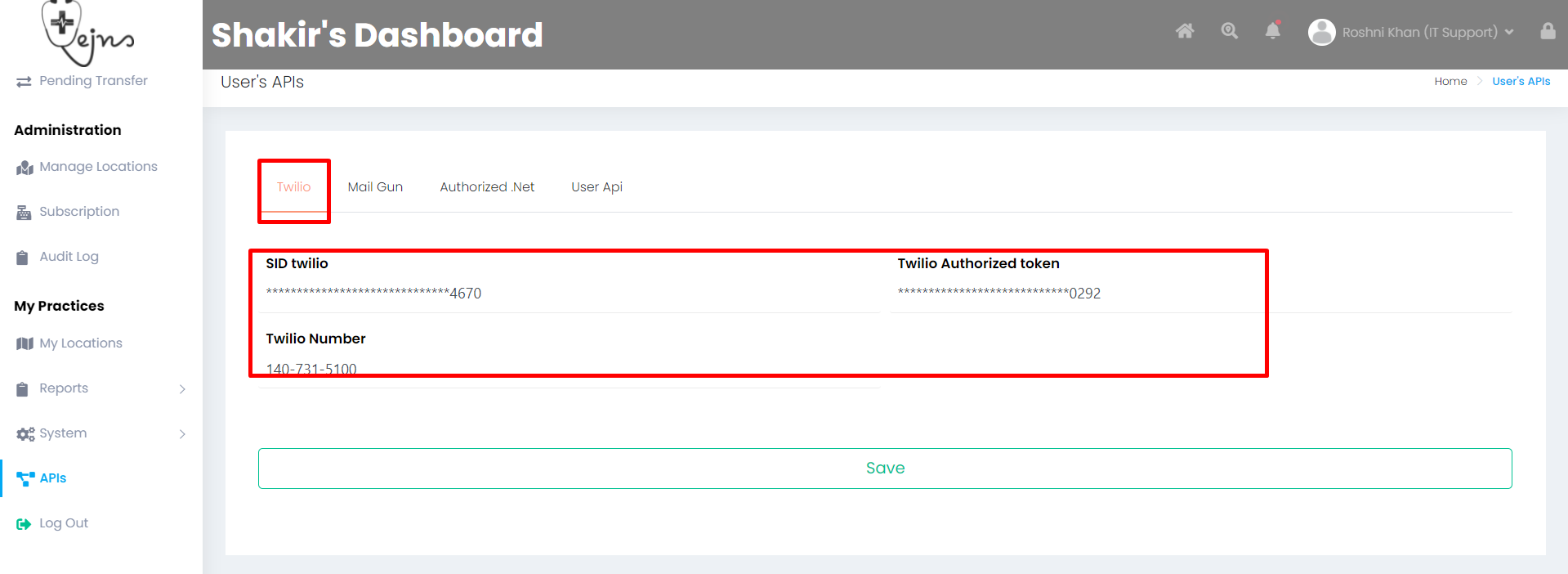Switch to the Authorized .Net tab
This screenshot has width=1568, height=574.
(x=487, y=187)
